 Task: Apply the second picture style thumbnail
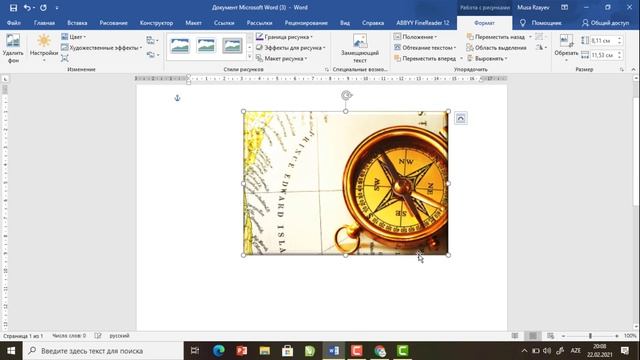(206, 46)
